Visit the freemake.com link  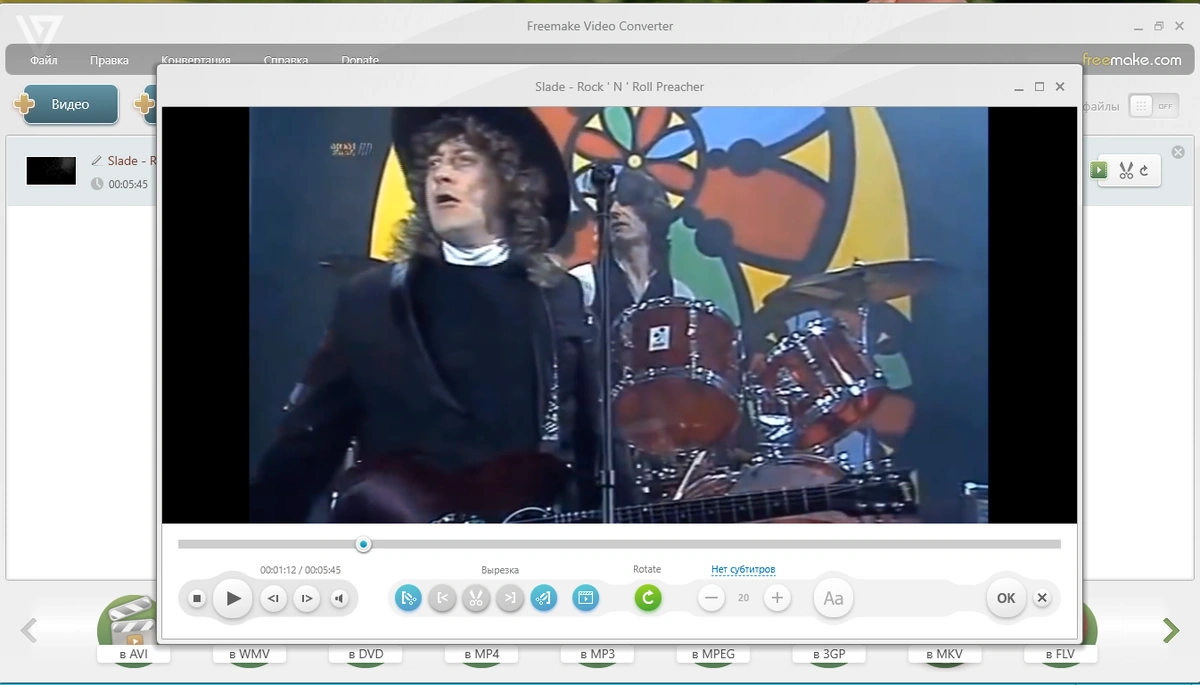coord(1132,60)
